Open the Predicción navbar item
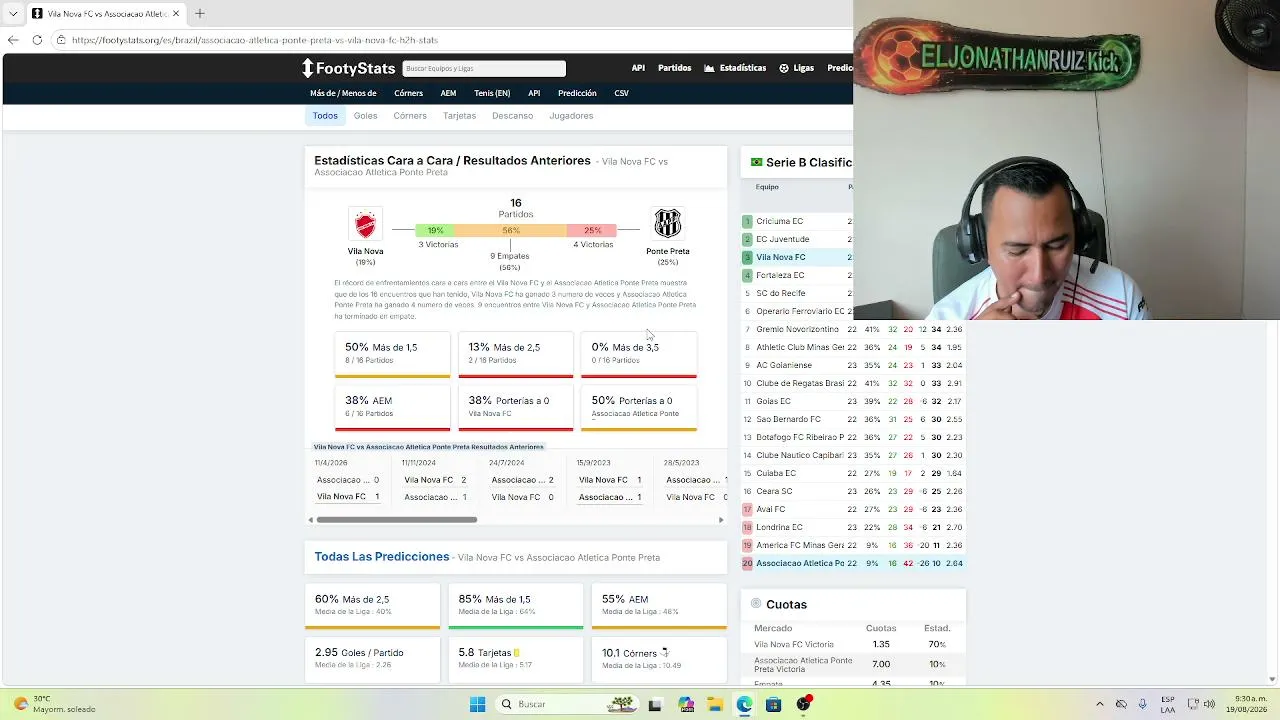The width and height of the screenshot is (1280, 720). pyautogui.click(x=577, y=93)
